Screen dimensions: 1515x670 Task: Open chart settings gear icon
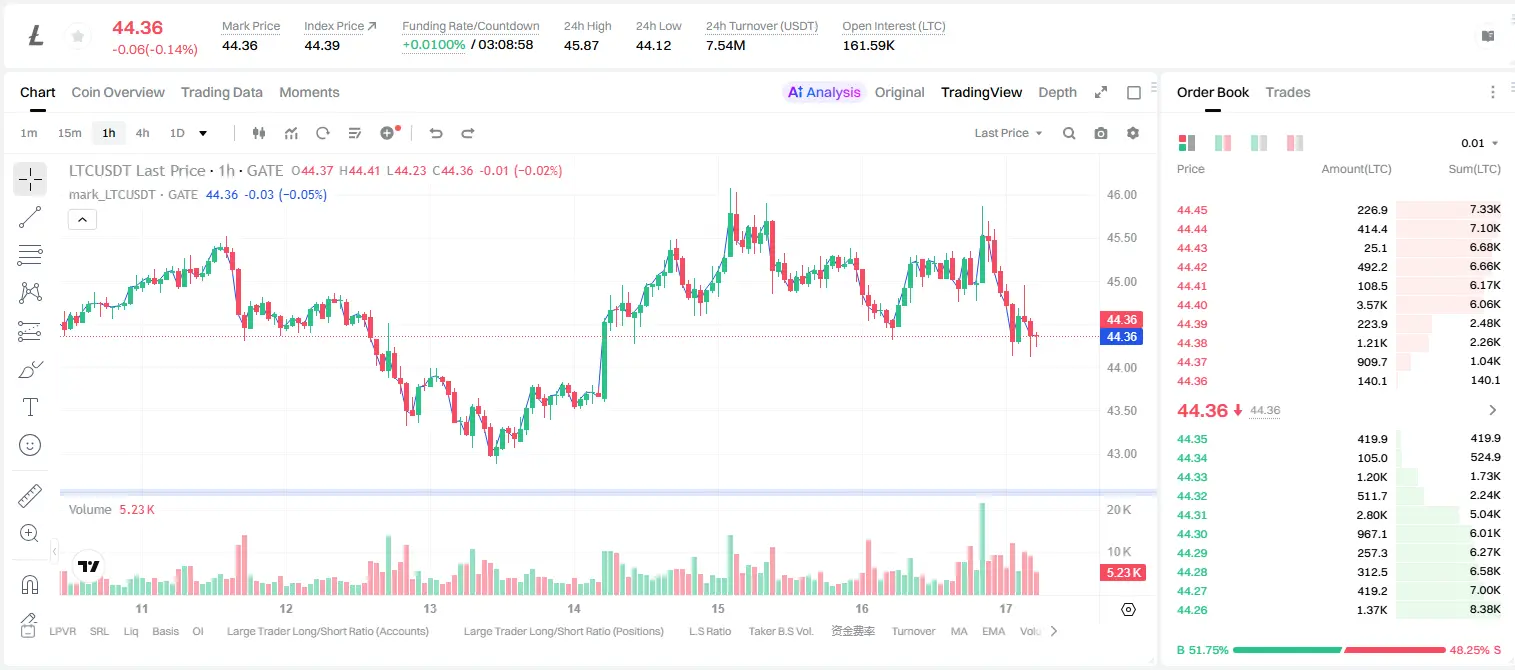click(x=1133, y=133)
